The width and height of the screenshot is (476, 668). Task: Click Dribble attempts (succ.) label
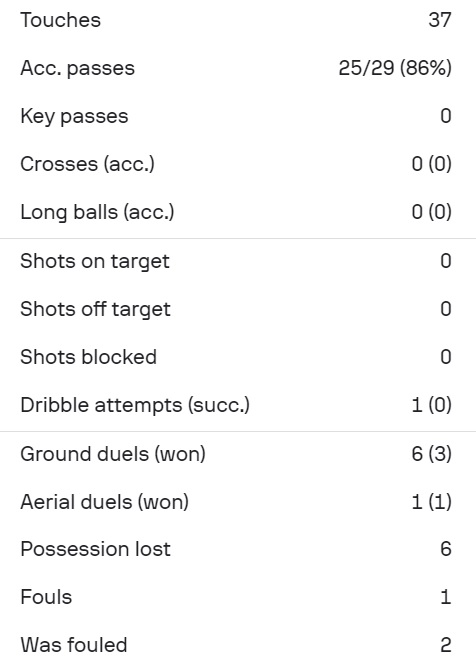click(135, 405)
